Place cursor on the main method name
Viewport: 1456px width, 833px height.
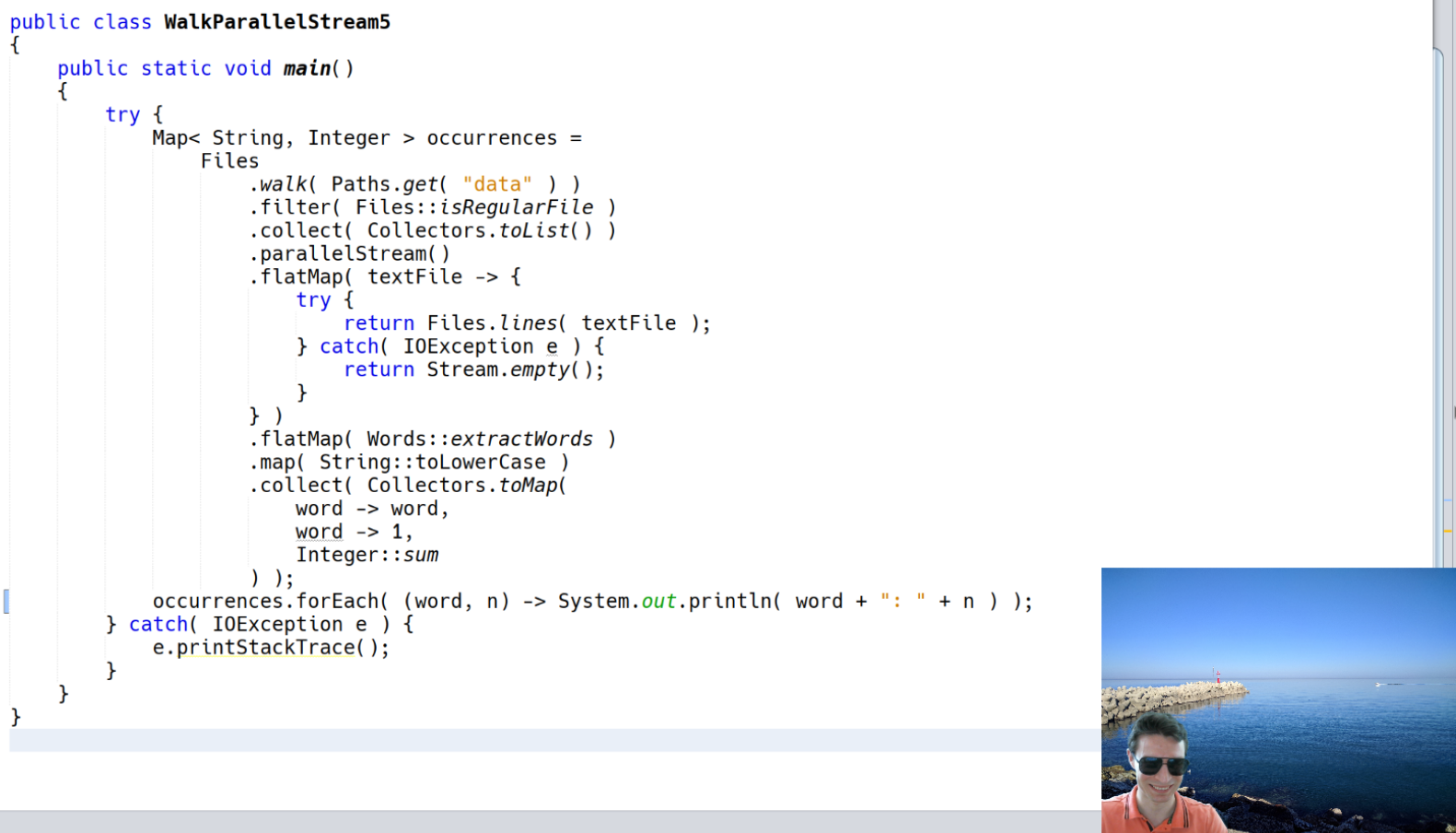coord(307,68)
